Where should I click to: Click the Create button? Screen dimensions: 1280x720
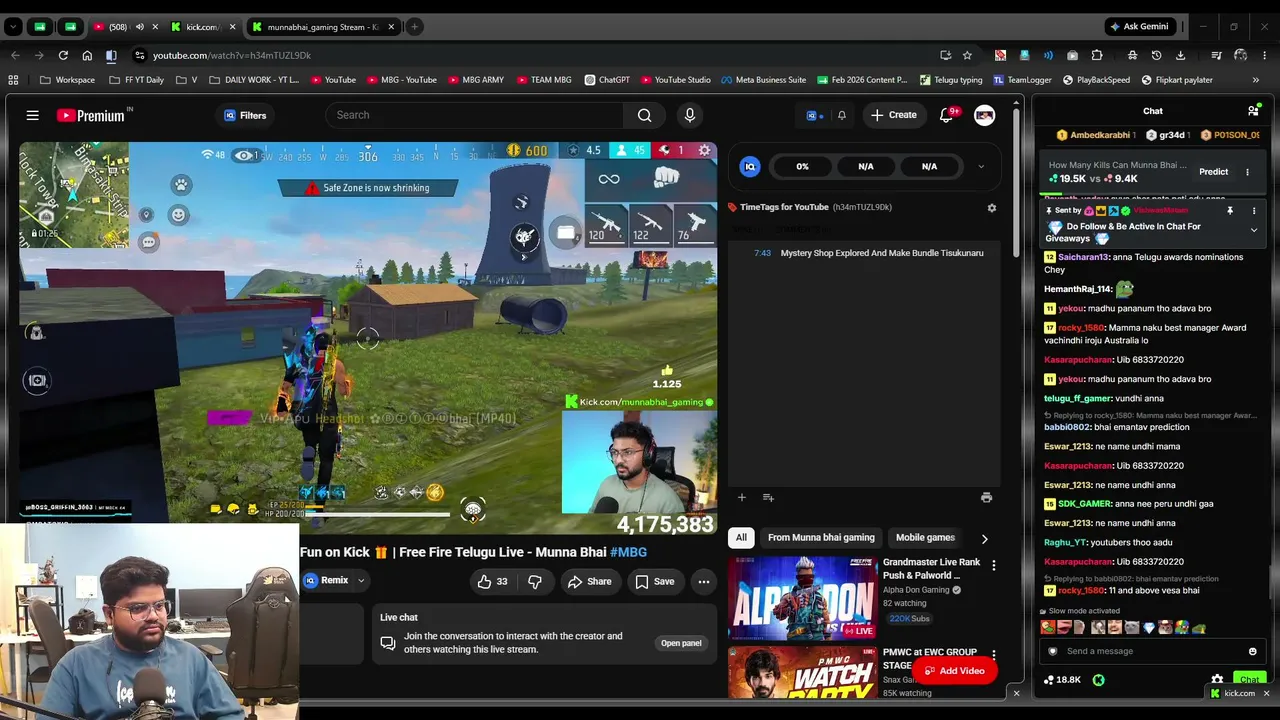[x=893, y=115]
